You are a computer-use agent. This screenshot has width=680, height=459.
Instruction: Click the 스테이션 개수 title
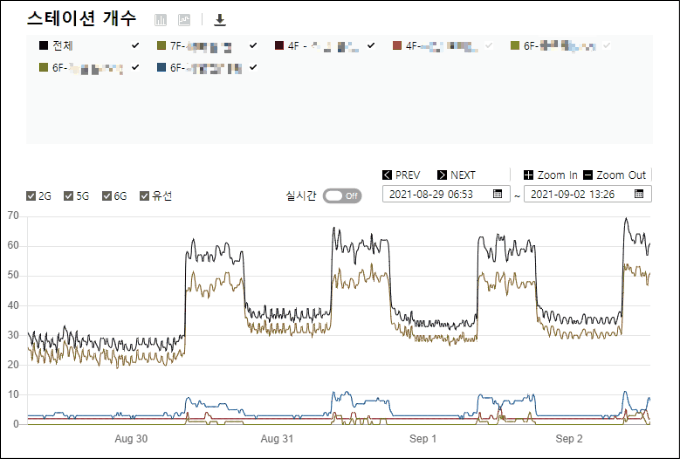pyautogui.click(x=82, y=19)
